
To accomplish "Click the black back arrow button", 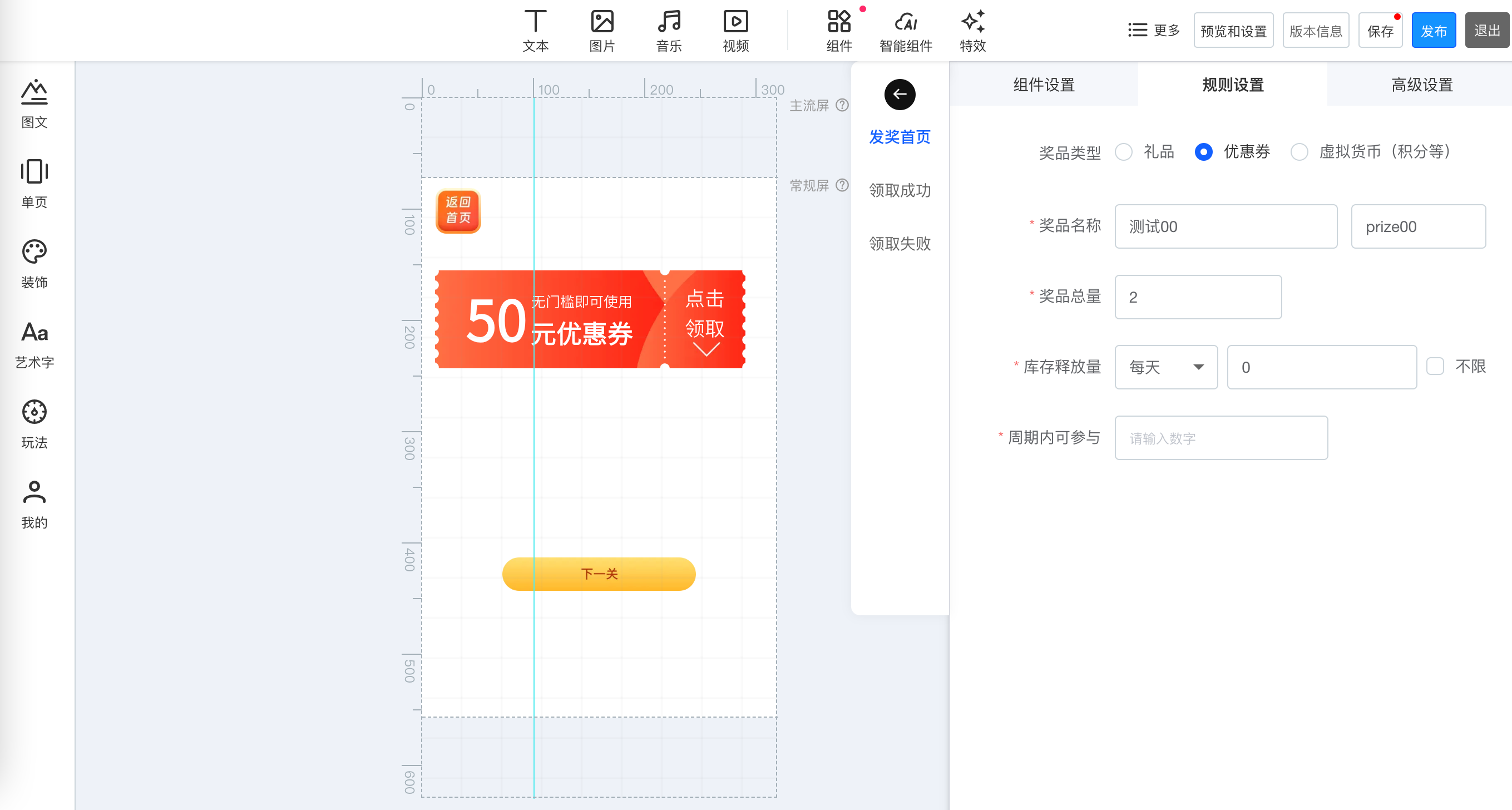I will tap(899, 95).
